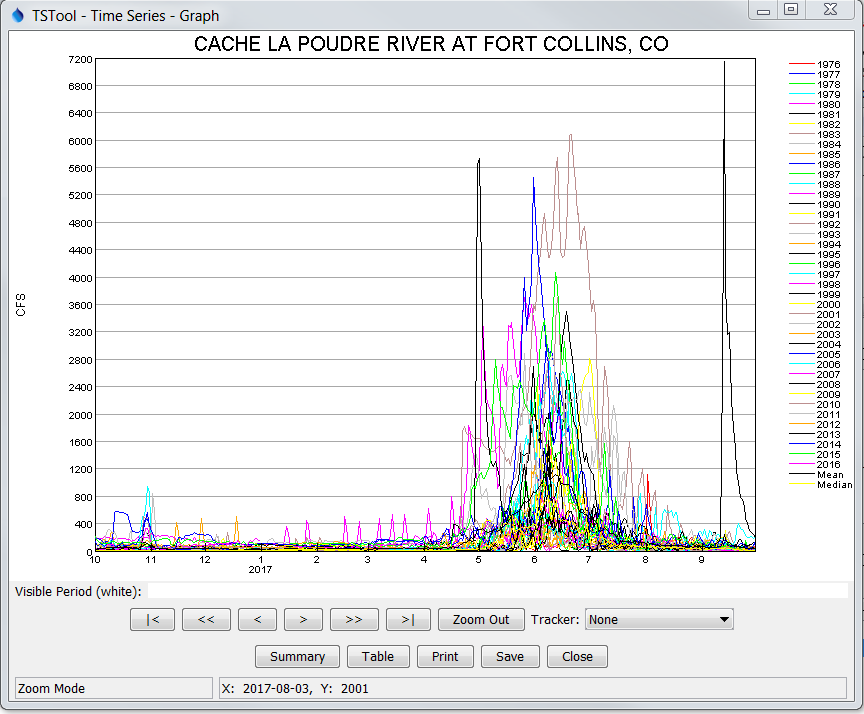This screenshot has height=714, width=864.
Task: Select the Mean entry in the legend
Action: pyautogui.click(x=828, y=476)
